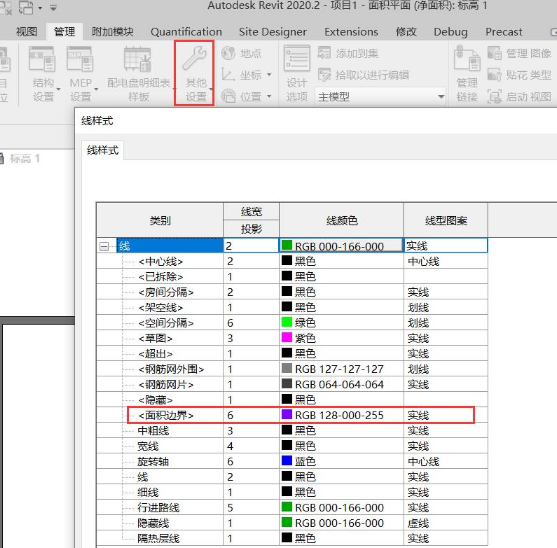Click 贴花类型 icon
557x548 pixels.
click(x=494, y=75)
